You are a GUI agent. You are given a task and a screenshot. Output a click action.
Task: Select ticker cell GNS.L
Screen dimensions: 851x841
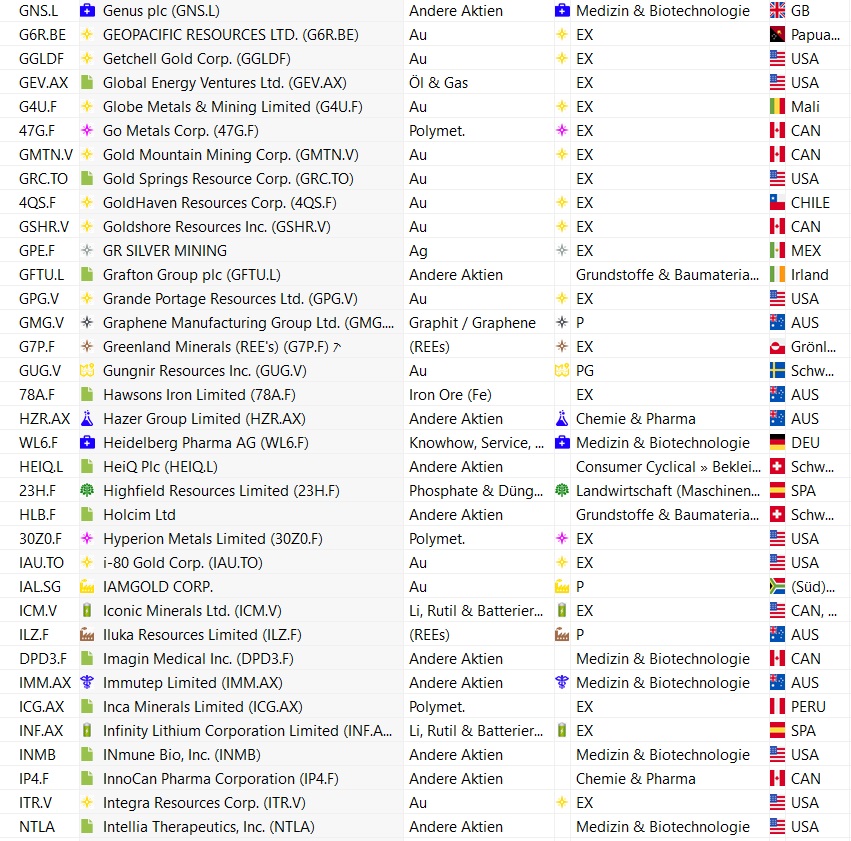click(39, 10)
